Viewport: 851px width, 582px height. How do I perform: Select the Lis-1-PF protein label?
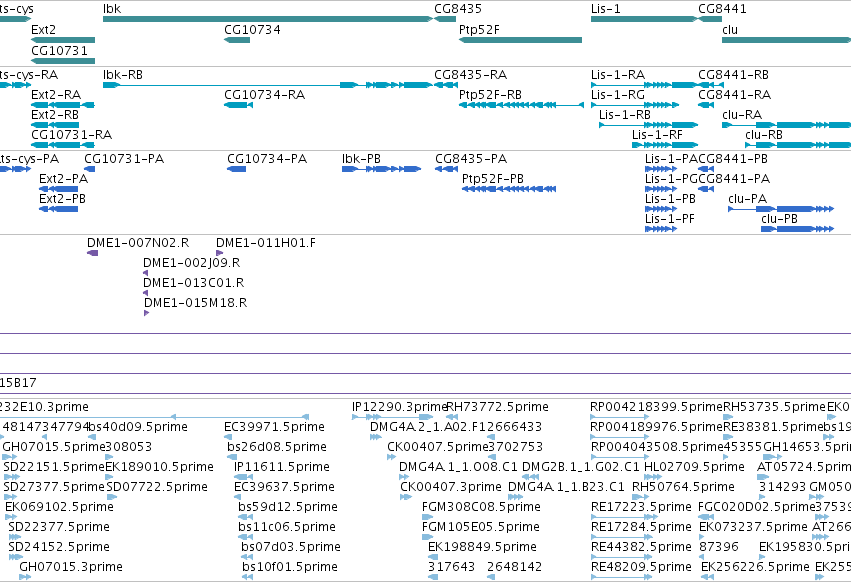click(670, 219)
